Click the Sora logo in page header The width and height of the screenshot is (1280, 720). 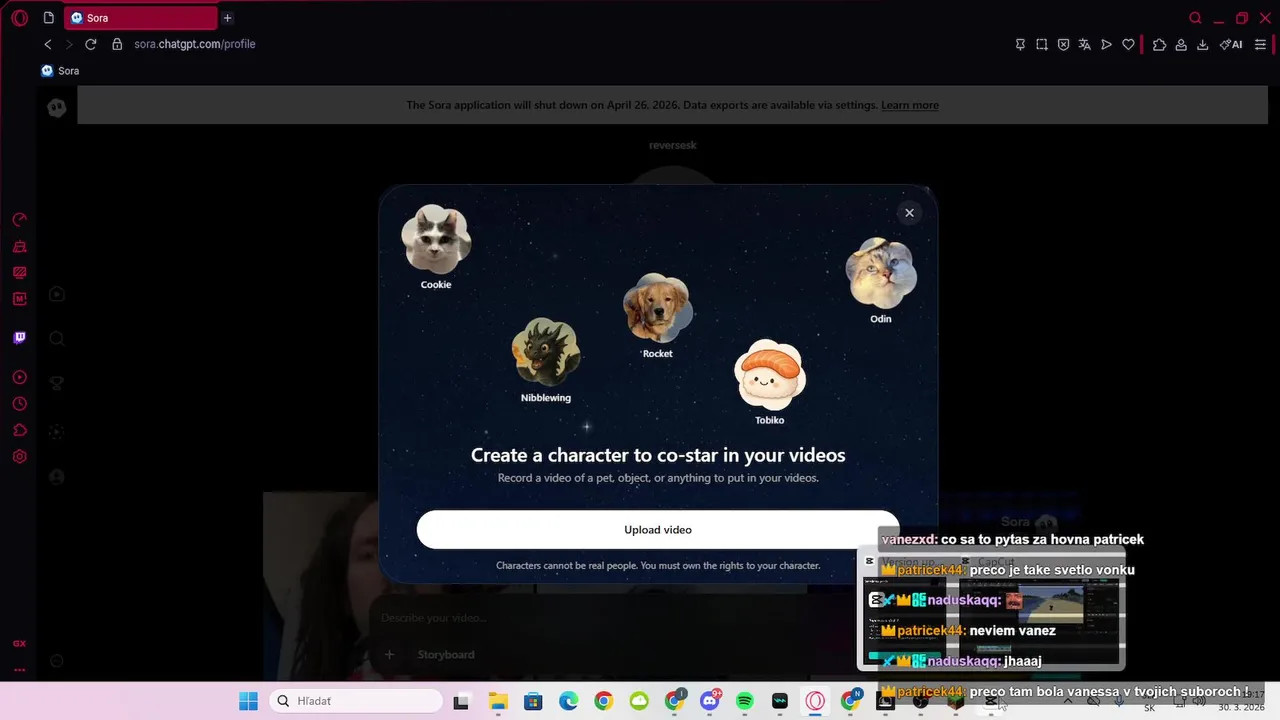pyautogui.click(x=57, y=107)
